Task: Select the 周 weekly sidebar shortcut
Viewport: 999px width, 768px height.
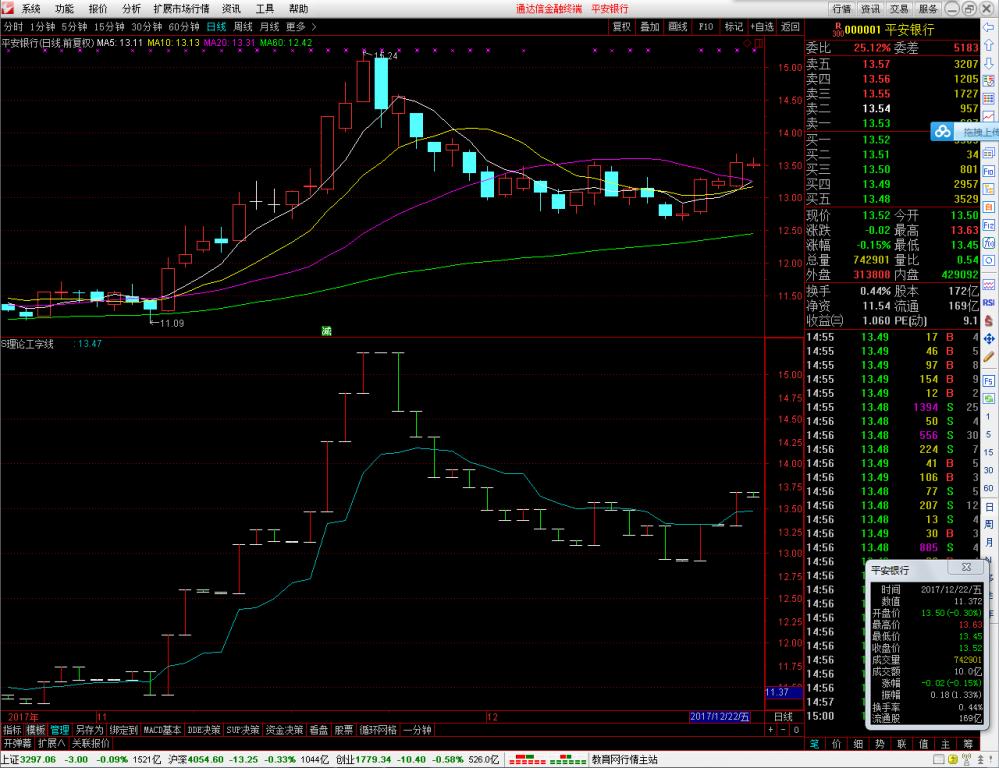Action: click(988, 524)
